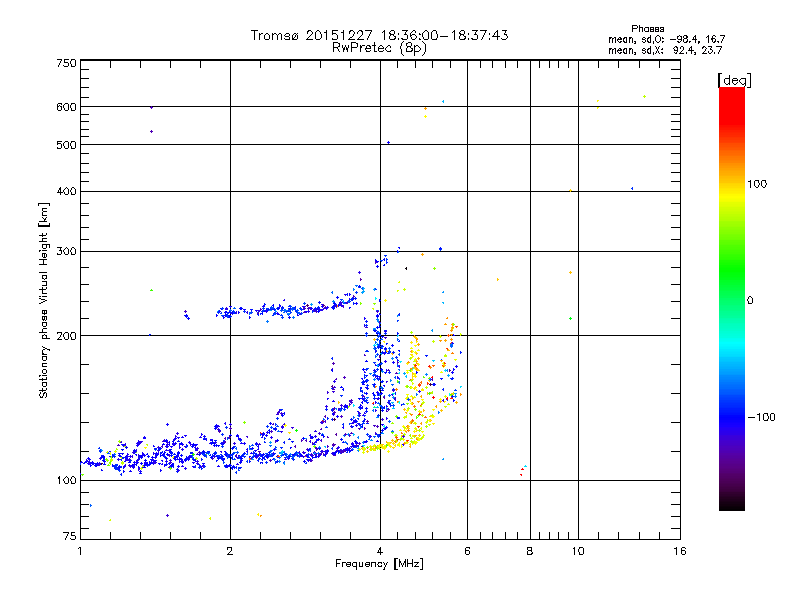The height and width of the screenshot is (600, 800).
Task: Click the y-axis tick label '300'
Action: (66, 252)
